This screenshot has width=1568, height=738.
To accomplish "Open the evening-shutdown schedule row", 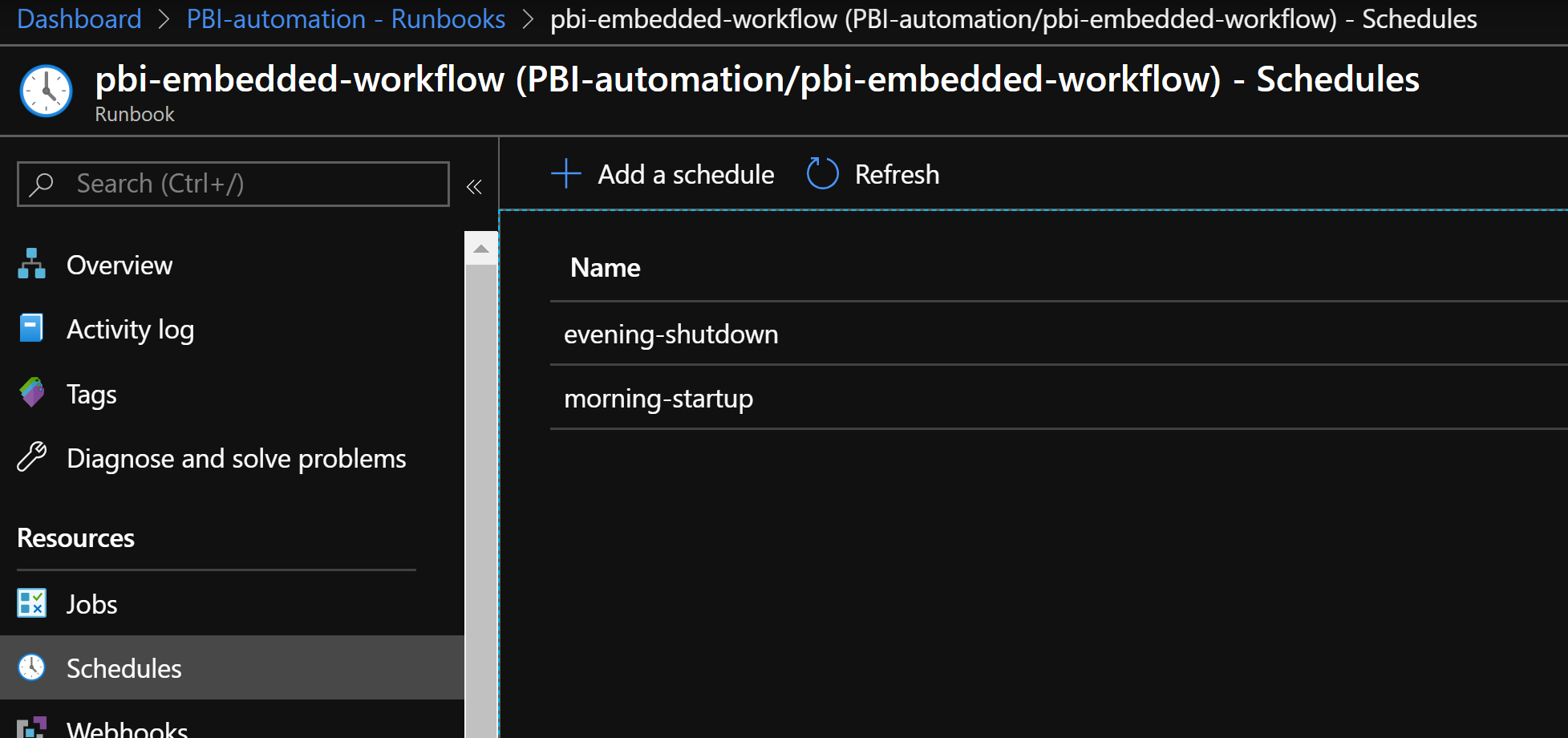I will 671,335.
